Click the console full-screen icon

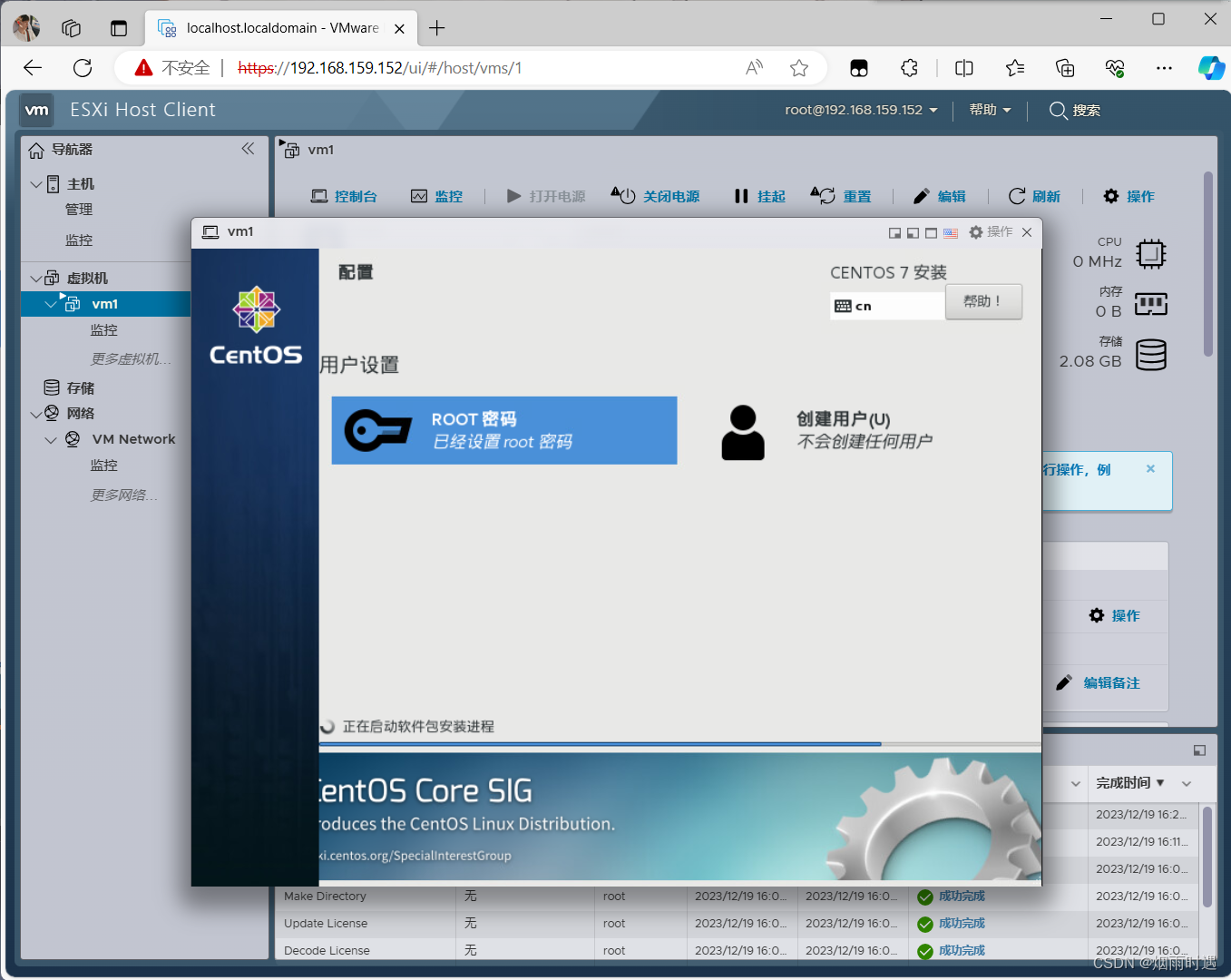pos(931,233)
